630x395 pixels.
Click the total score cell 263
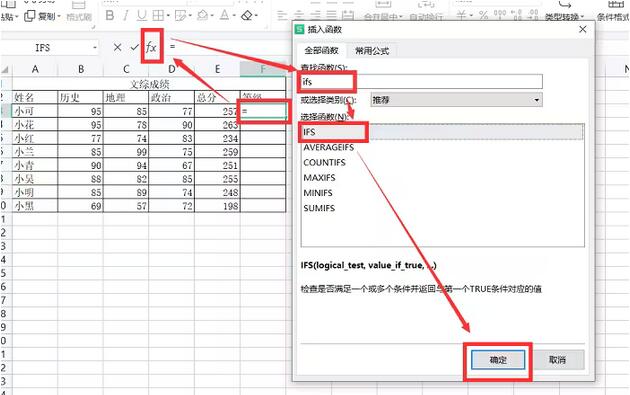pyautogui.click(x=217, y=125)
